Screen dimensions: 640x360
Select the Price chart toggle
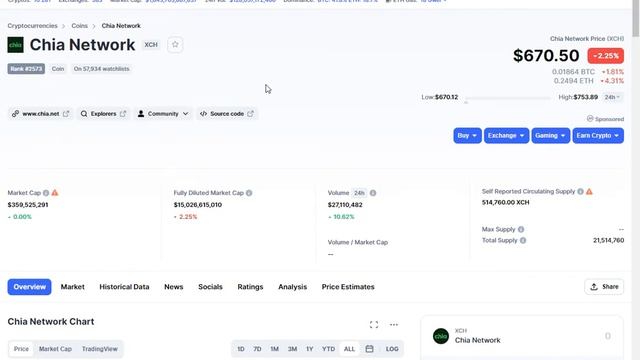tap(21, 349)
